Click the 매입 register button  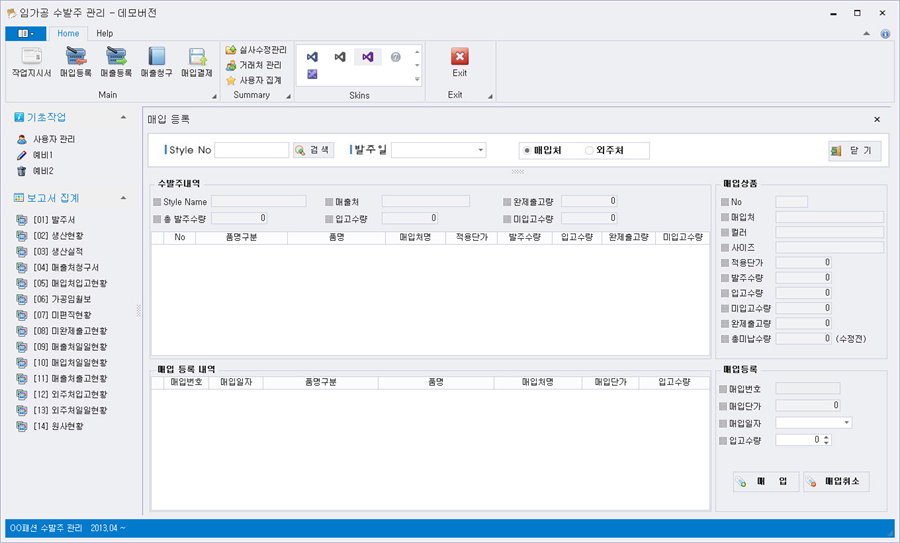pyautogui.click(x=766, y=482)
